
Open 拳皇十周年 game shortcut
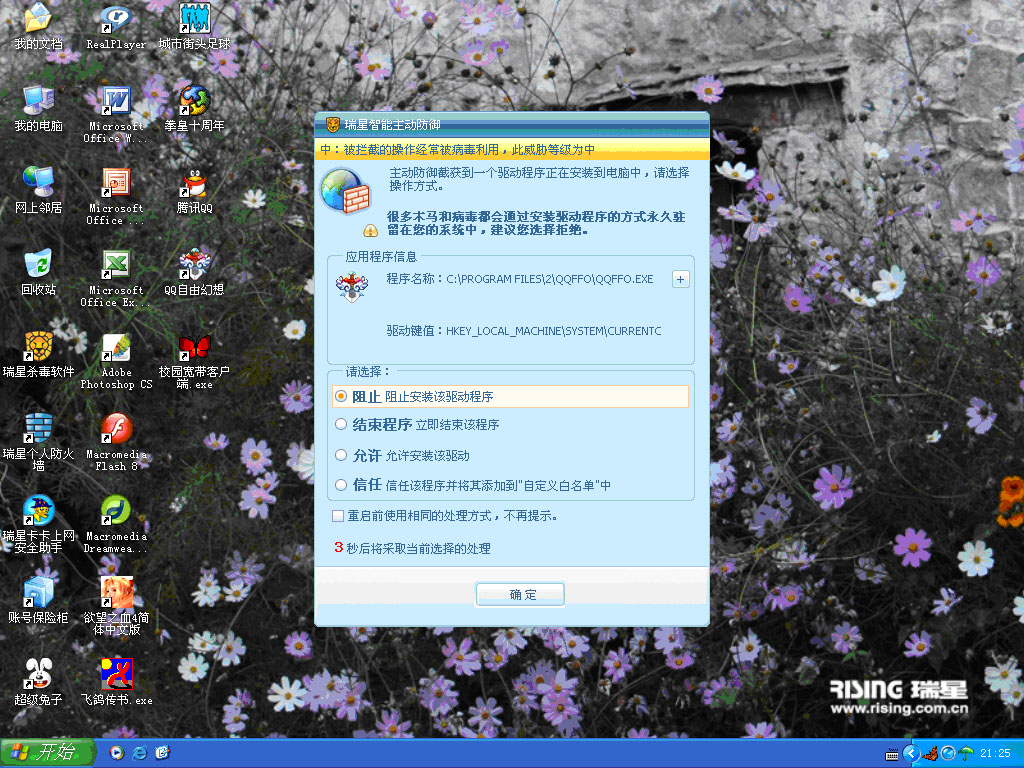(x=194, y=108)
